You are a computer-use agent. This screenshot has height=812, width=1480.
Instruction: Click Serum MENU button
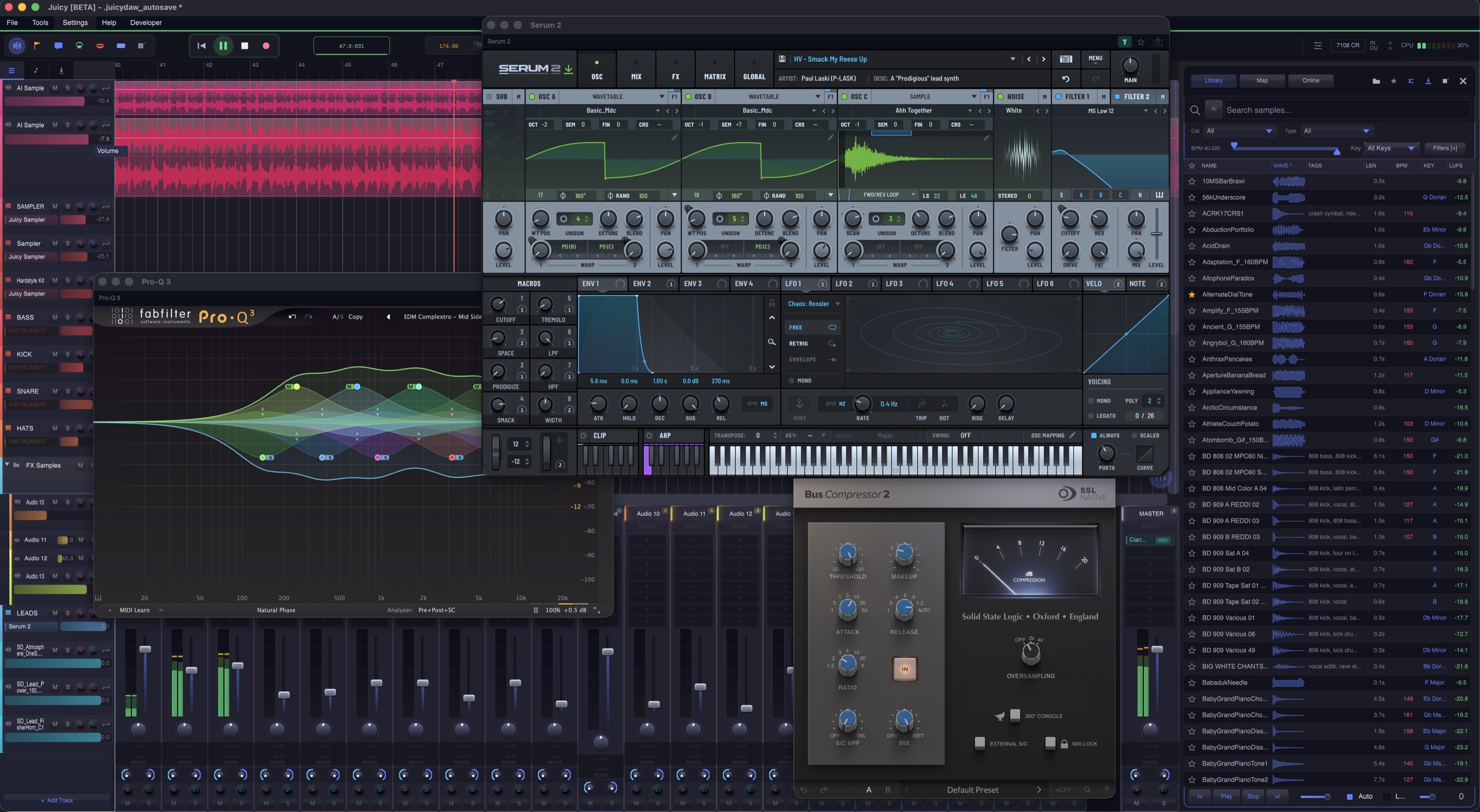(x=1096, y=59)
